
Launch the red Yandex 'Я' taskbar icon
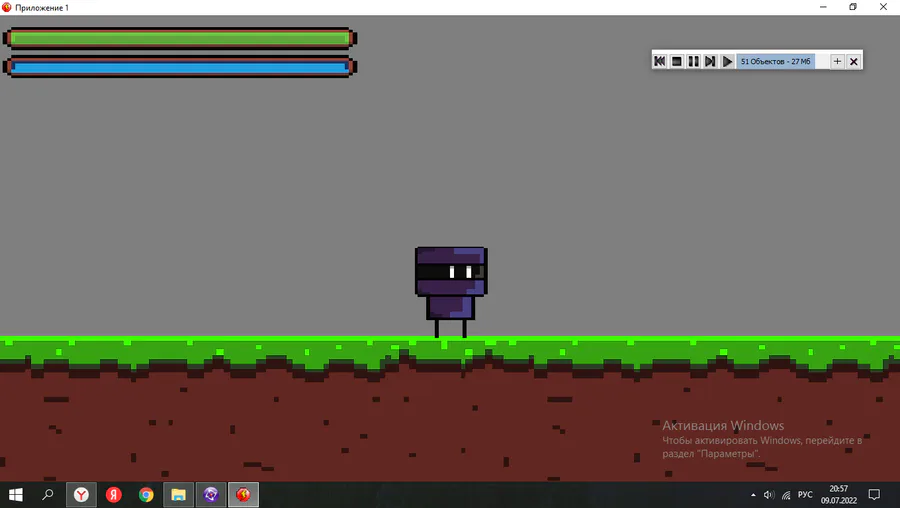pos(114,494)
